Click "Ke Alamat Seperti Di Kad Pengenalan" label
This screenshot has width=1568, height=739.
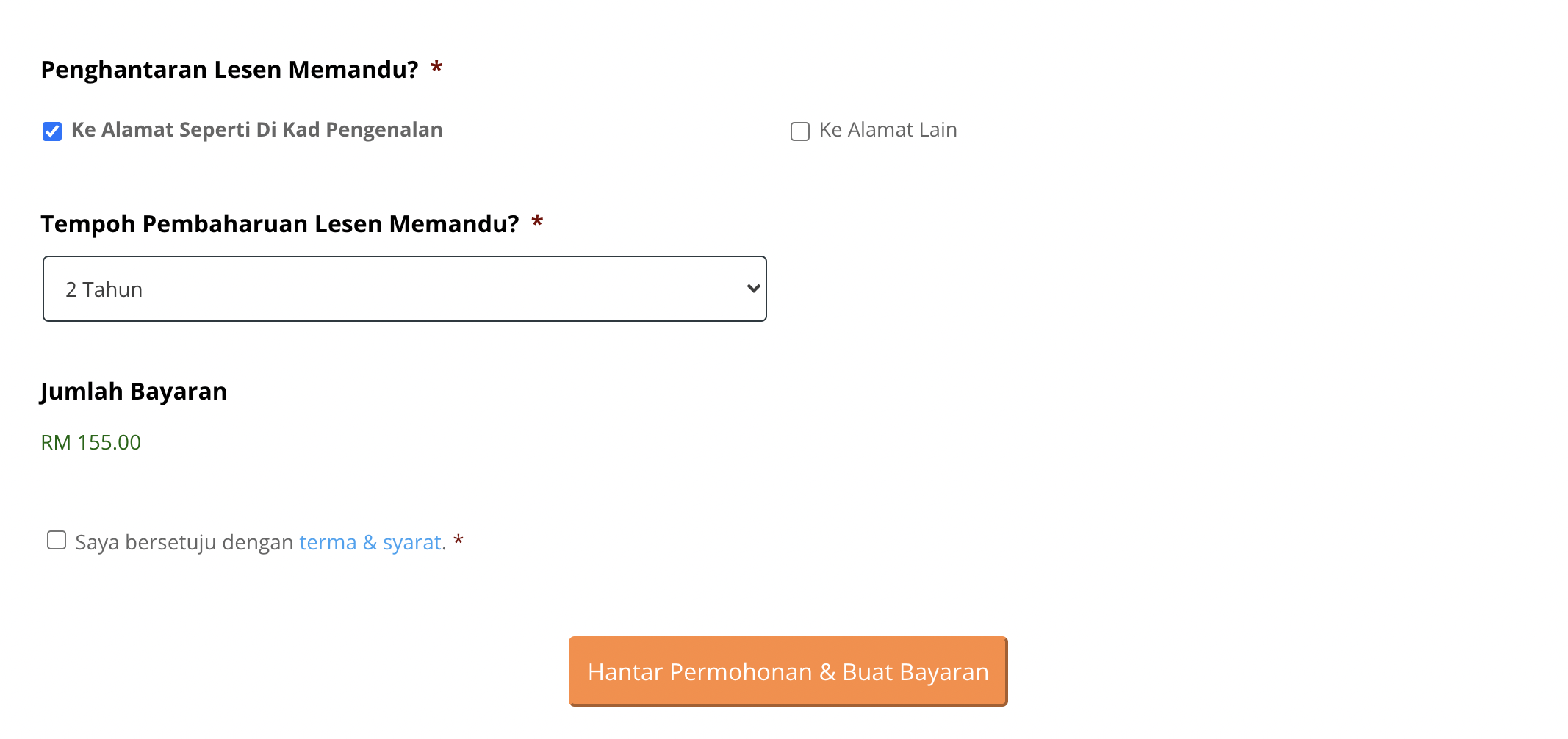tap(256, 130)
